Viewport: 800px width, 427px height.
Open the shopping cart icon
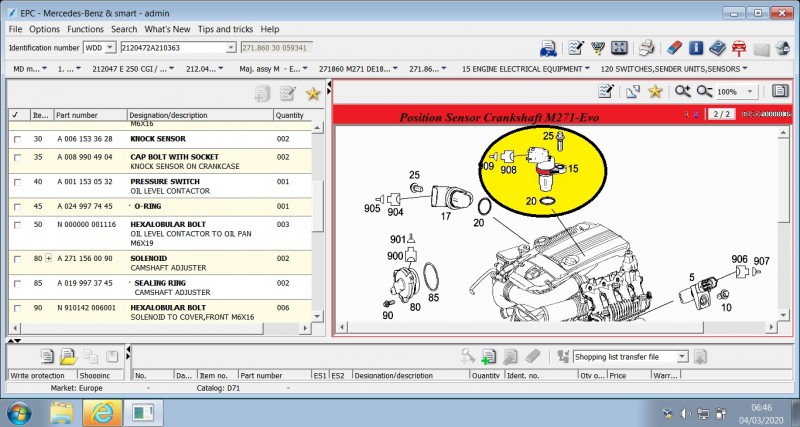pyautogui.click(x=597, y=48)
